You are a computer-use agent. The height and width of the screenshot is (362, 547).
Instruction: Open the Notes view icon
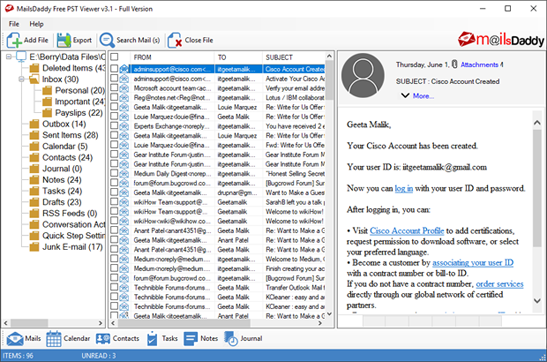click(190, 338)
